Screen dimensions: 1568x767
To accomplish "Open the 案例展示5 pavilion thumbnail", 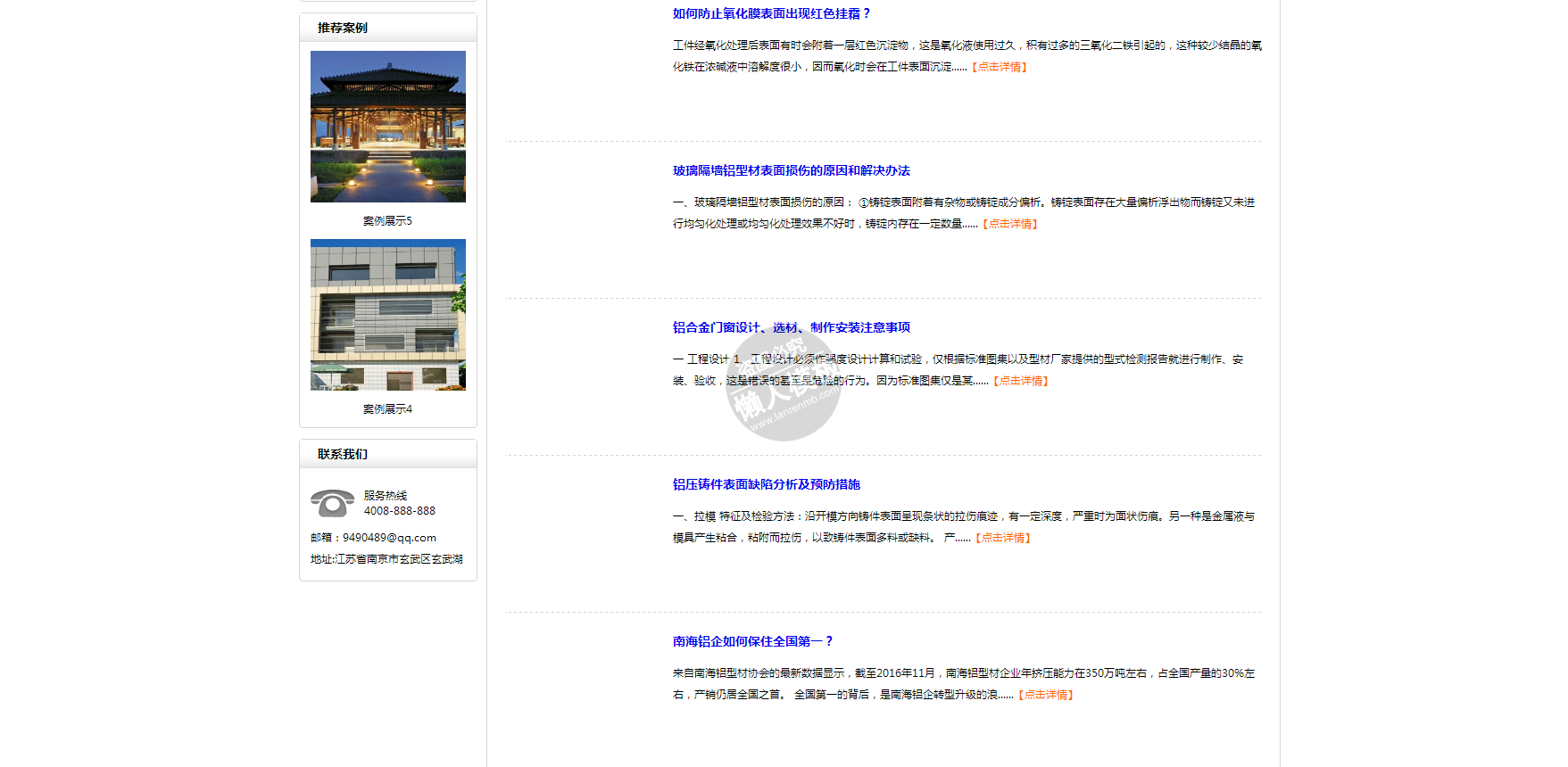I will (388, 127).
